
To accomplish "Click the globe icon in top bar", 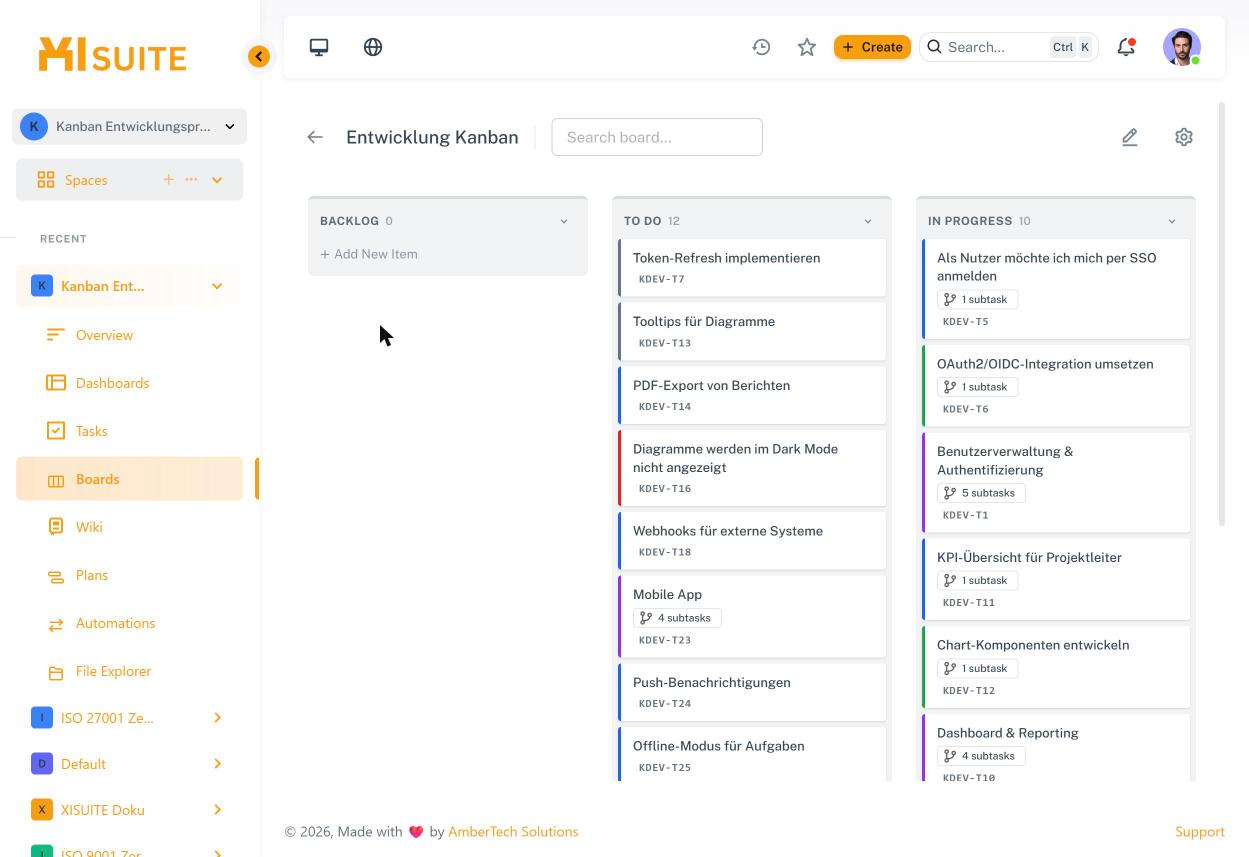I will coord(373,47).
